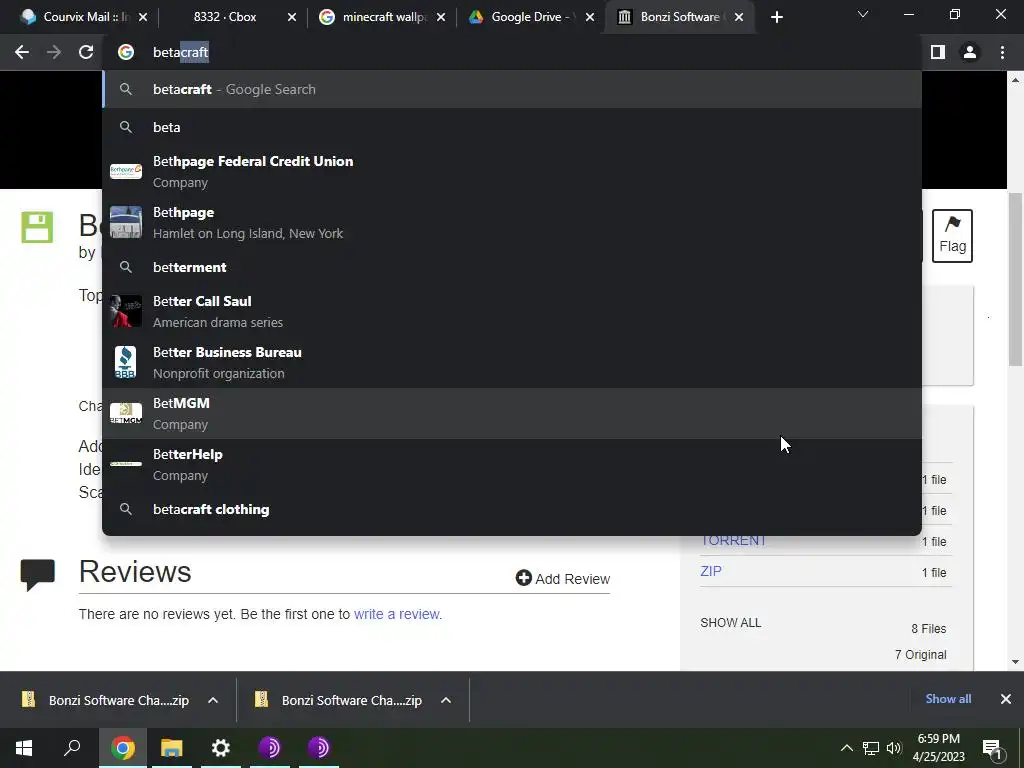Close the downloads bar
The height and width of the screenshot is (768, 1024).
pyautogui.click(x=1006, y=699)
